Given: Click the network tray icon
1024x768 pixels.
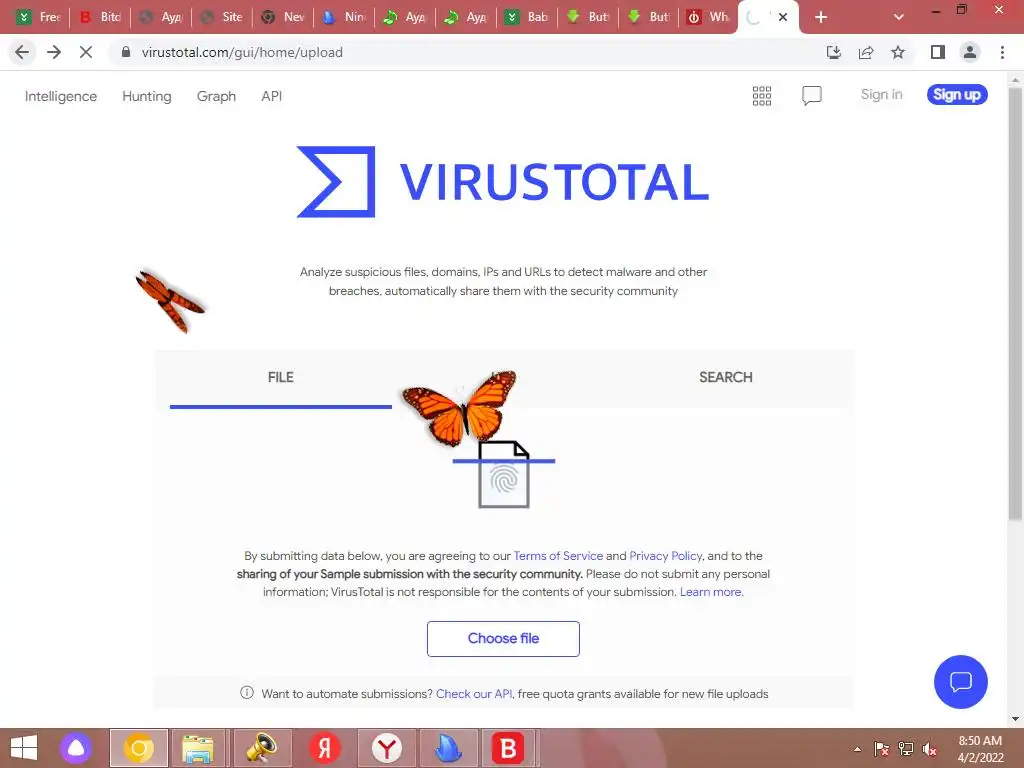Looking at the screenshot, I should (x=906, y=749).
